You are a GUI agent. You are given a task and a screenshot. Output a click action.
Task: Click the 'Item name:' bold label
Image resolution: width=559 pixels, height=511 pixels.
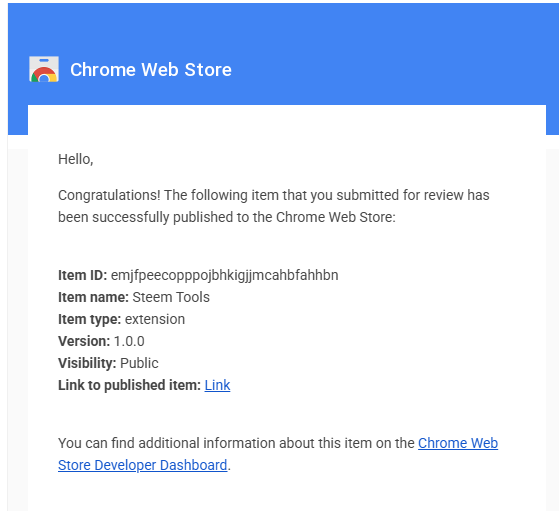[93, 297]
